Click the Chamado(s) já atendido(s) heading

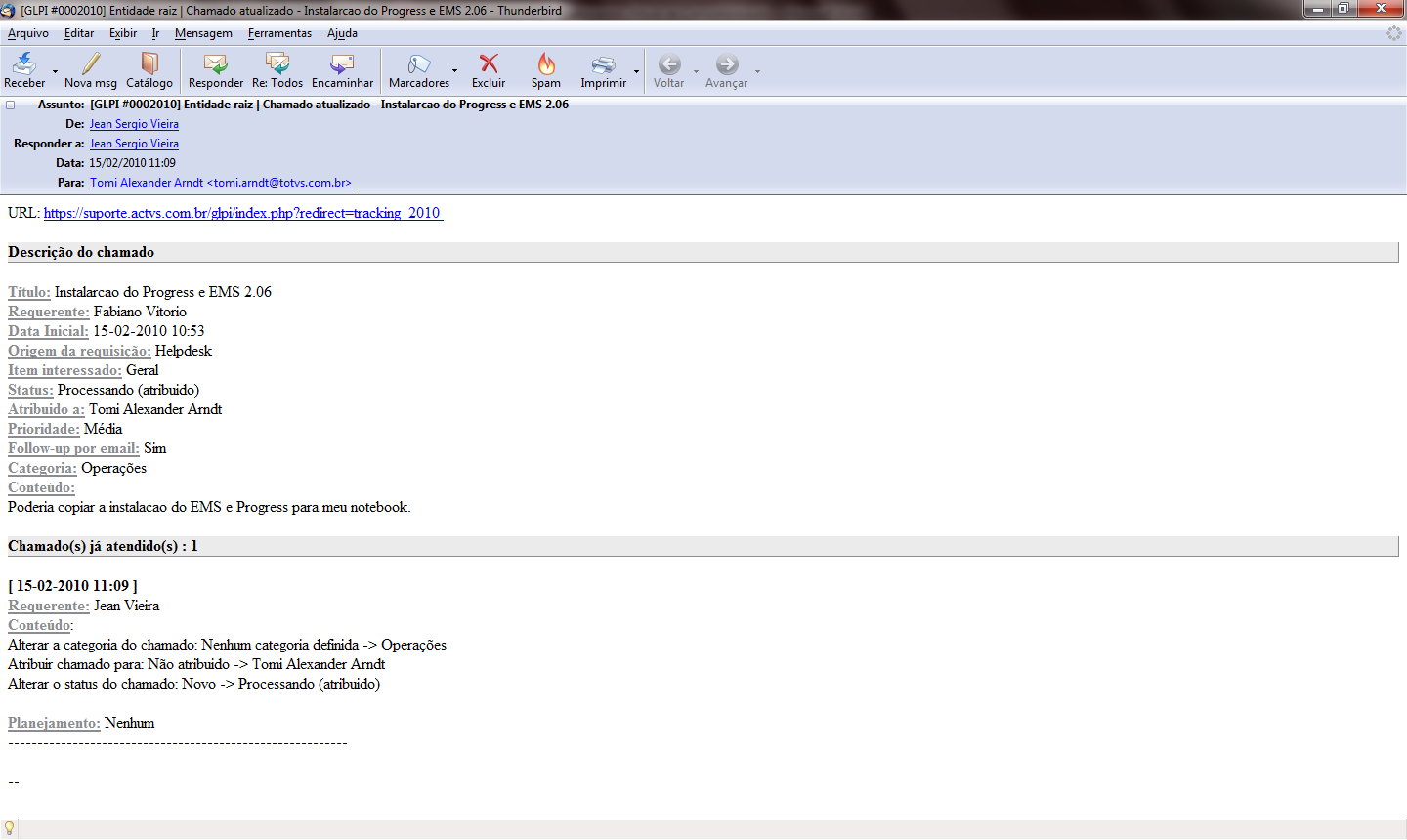point(103,546)
